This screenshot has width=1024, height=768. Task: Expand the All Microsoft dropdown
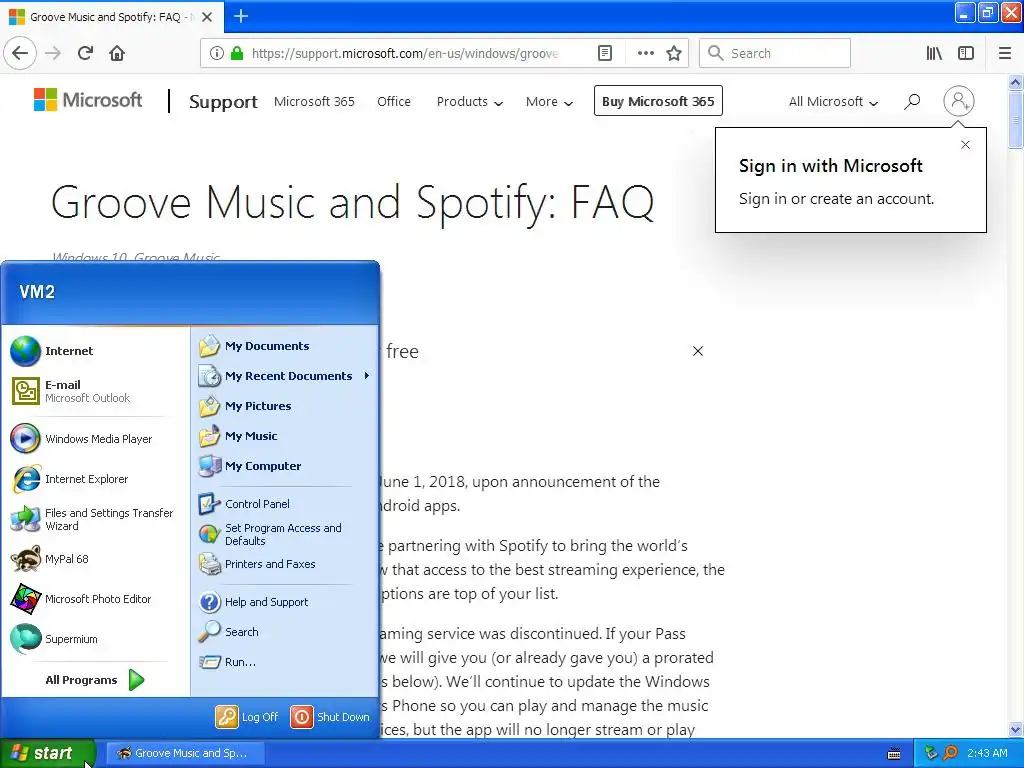(833, 101)
